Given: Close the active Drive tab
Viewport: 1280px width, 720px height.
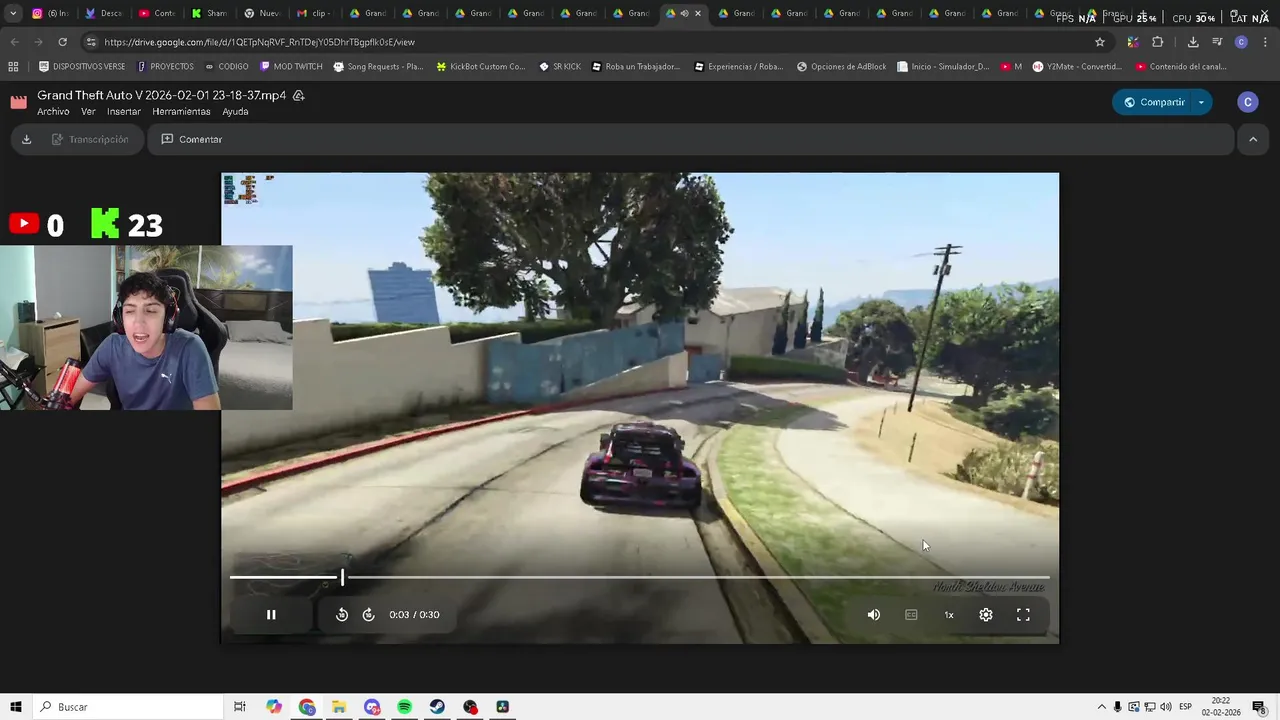Looking at the screenshot, I should coord(698,14).
